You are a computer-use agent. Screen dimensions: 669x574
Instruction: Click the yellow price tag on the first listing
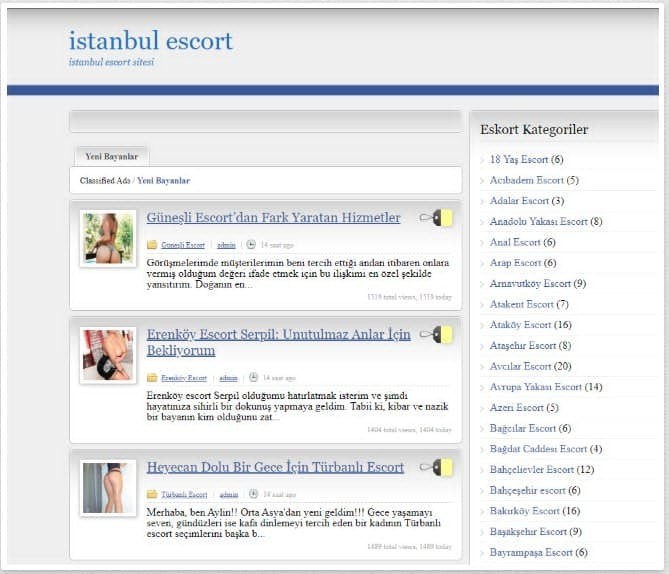pyautogui.click(x=436, y=218)
